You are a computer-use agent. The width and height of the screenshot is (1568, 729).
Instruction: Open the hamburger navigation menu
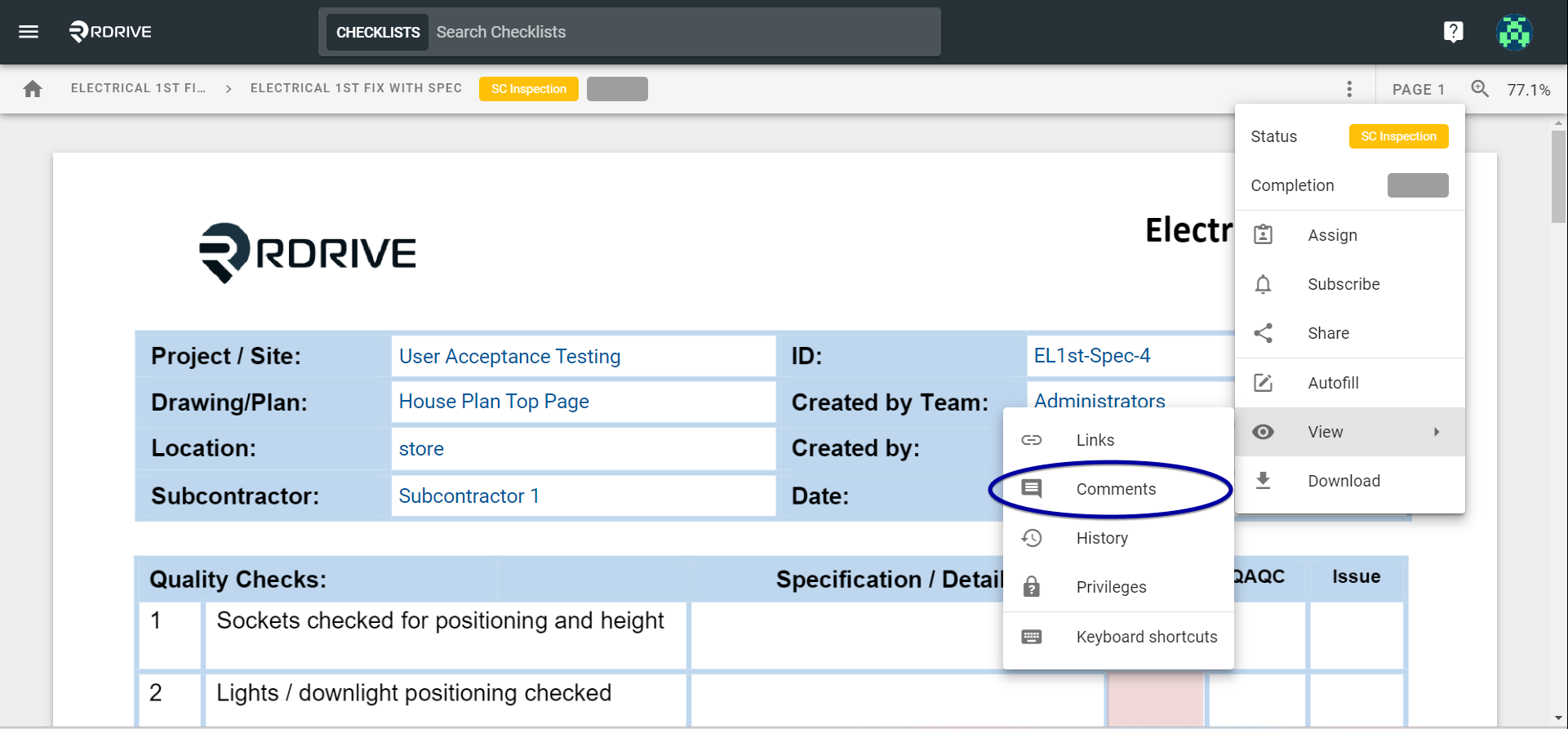(29, 32)
